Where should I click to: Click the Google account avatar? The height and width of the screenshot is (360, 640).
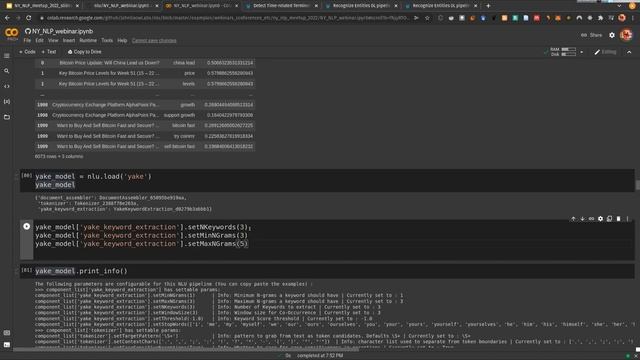626,35
